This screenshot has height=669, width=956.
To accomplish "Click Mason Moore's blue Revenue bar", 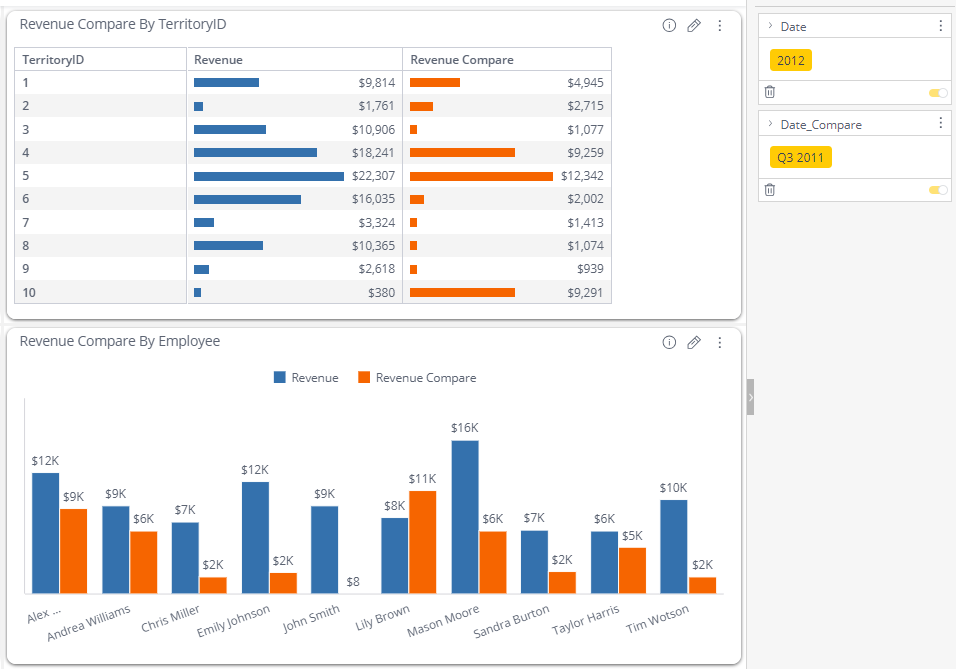I will [x=465, y=516].
